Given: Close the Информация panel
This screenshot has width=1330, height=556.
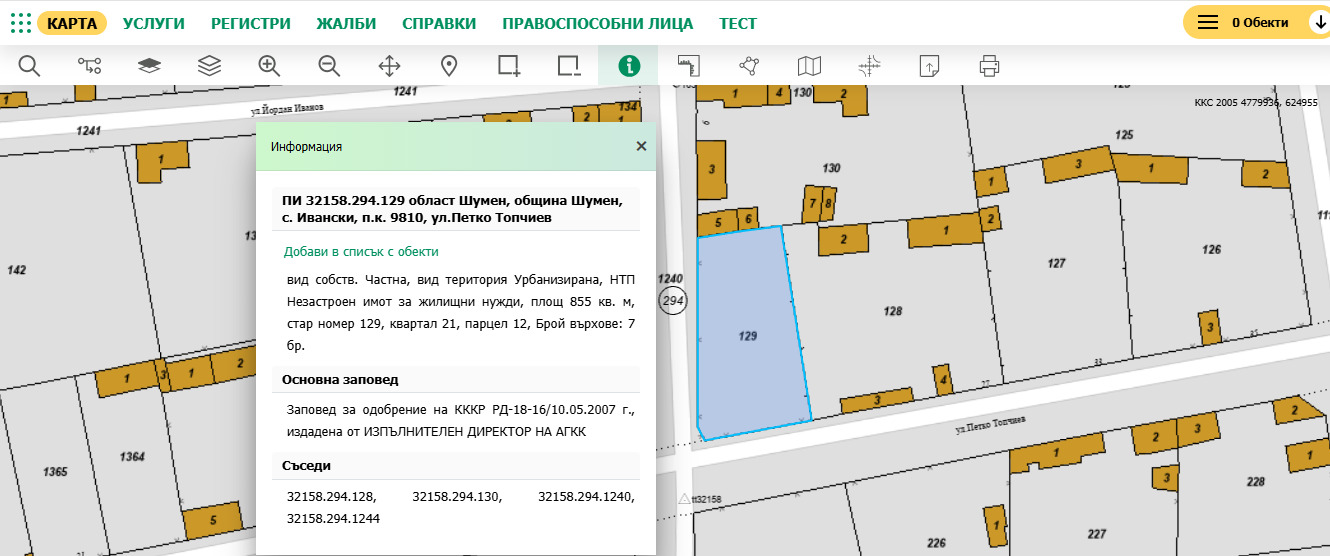Looking at the screenshot, I should tap(641, 146).
